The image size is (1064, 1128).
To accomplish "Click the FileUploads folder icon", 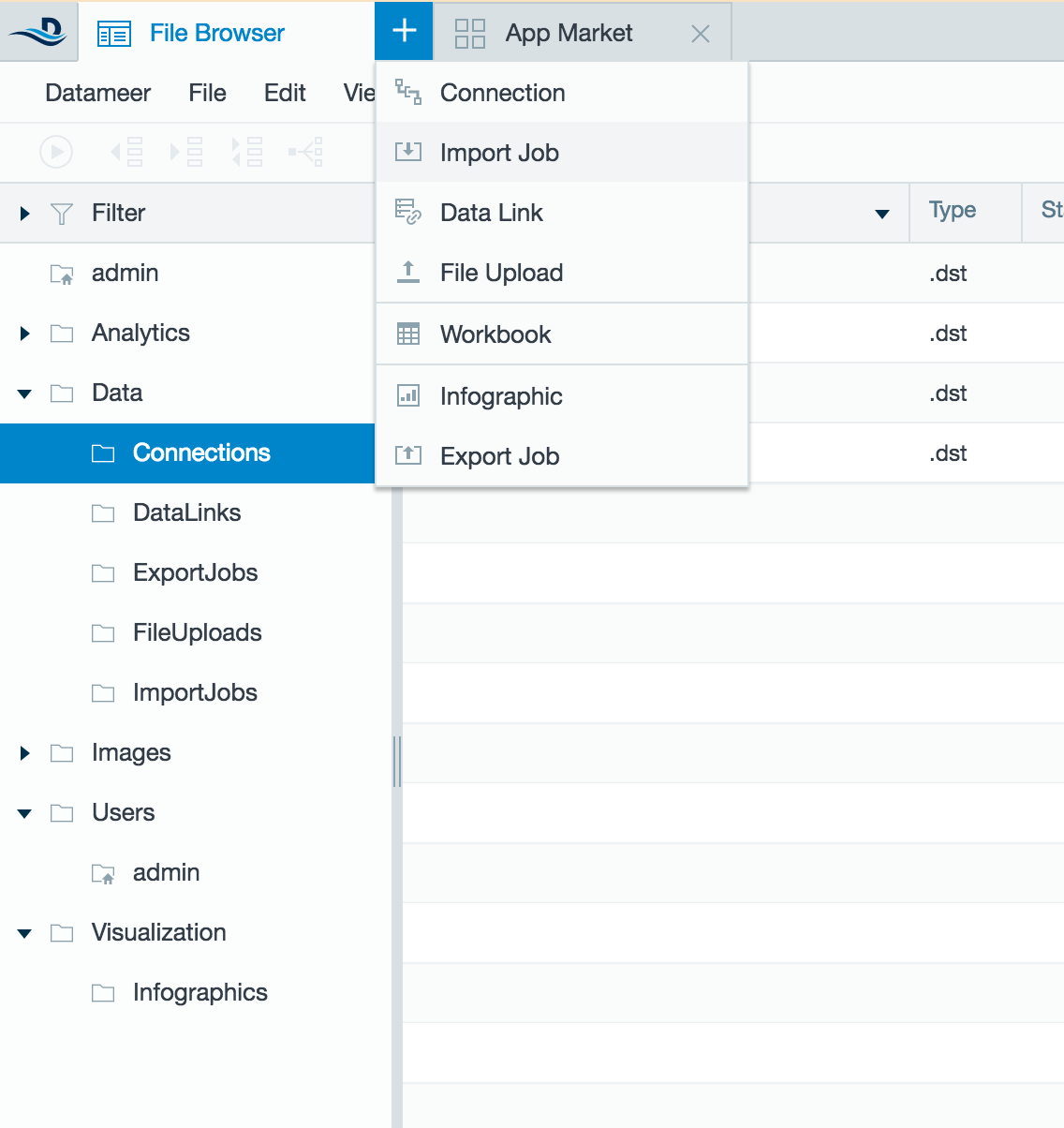I will 103,633.
